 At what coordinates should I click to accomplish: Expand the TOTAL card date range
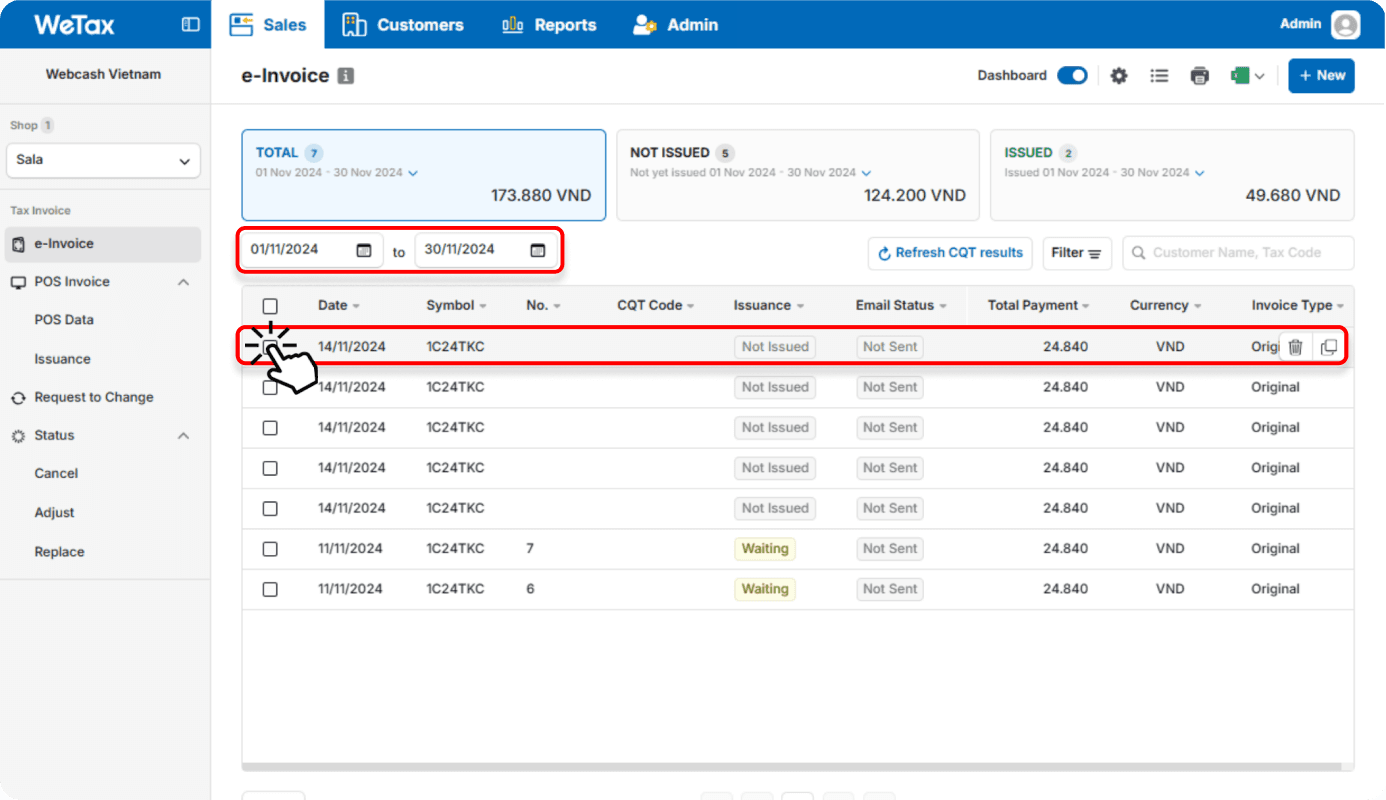pos(413,173)
